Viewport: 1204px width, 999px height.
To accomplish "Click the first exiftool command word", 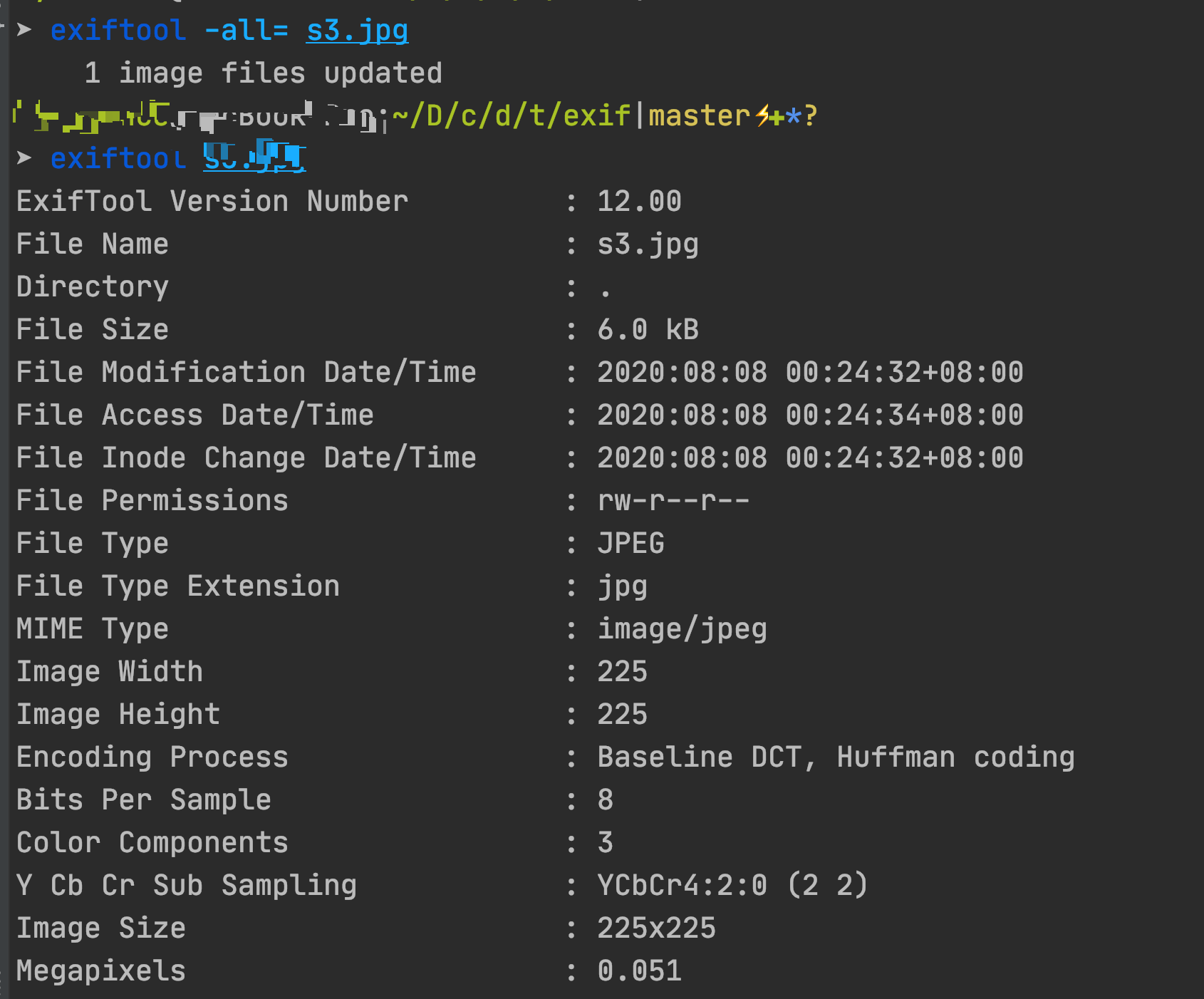I will click(118, 31).
